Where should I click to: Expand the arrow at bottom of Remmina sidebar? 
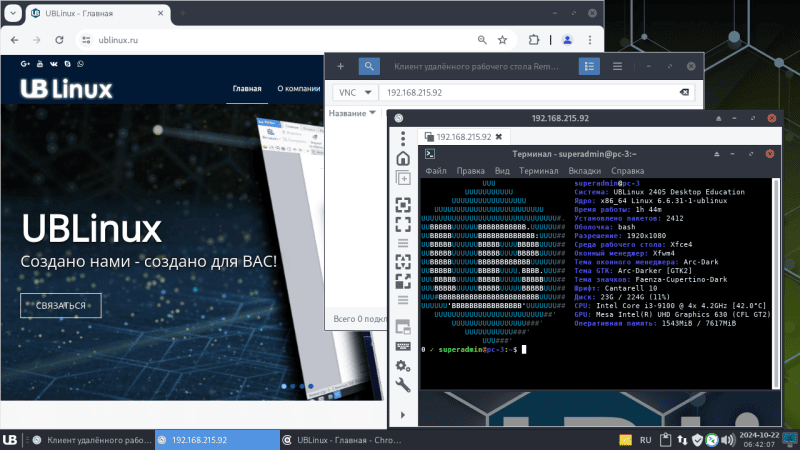tap(403, 415)
